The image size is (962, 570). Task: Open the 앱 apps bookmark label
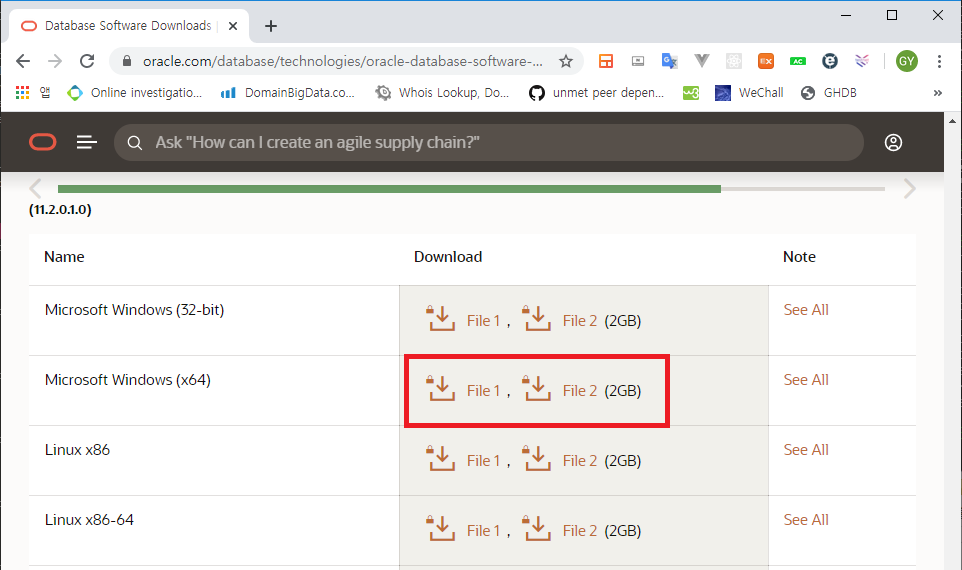pyautogui.click(x=45, y=93)
